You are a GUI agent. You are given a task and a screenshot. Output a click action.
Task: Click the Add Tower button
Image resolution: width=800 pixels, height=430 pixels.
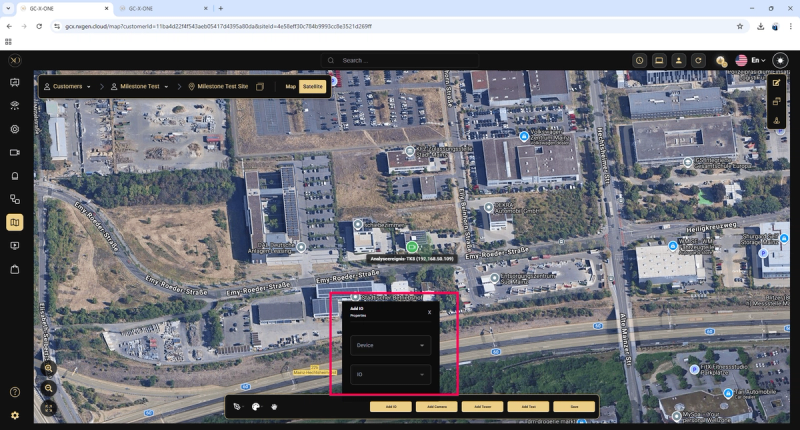pos(483,407)
